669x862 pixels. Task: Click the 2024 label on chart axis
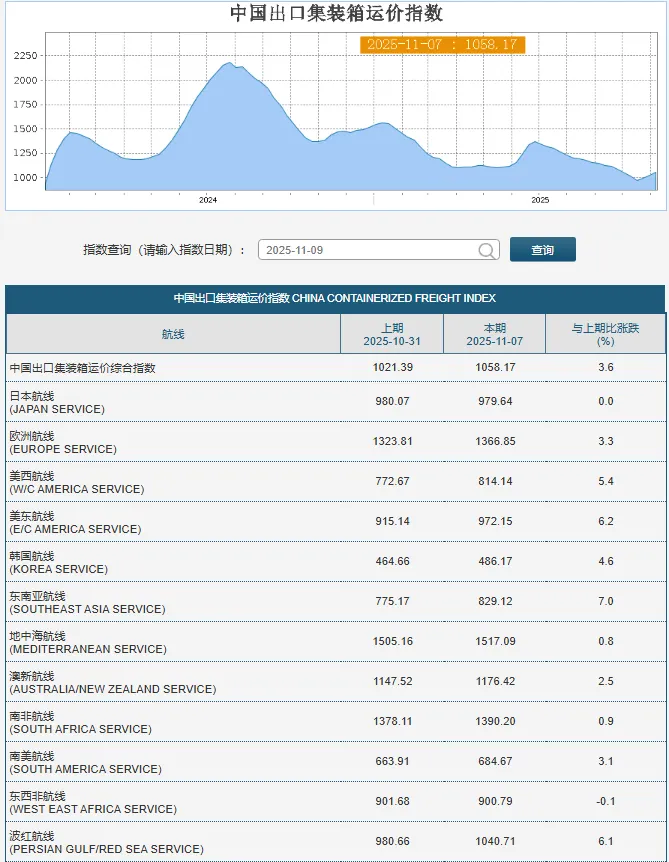pos(208,200)
